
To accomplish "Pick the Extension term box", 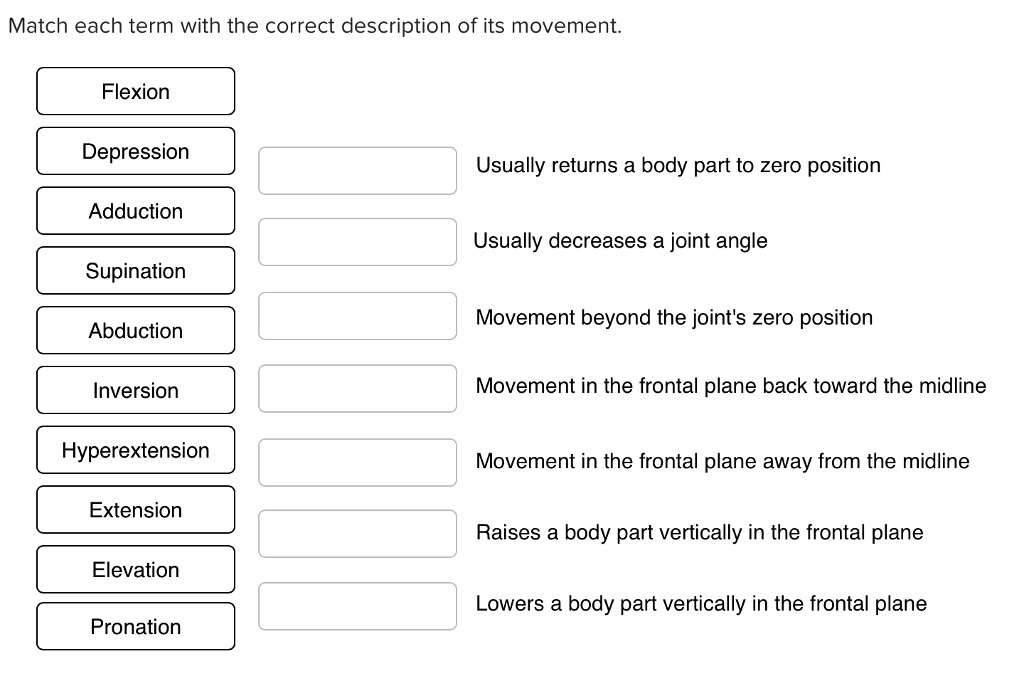I will 136,510.
